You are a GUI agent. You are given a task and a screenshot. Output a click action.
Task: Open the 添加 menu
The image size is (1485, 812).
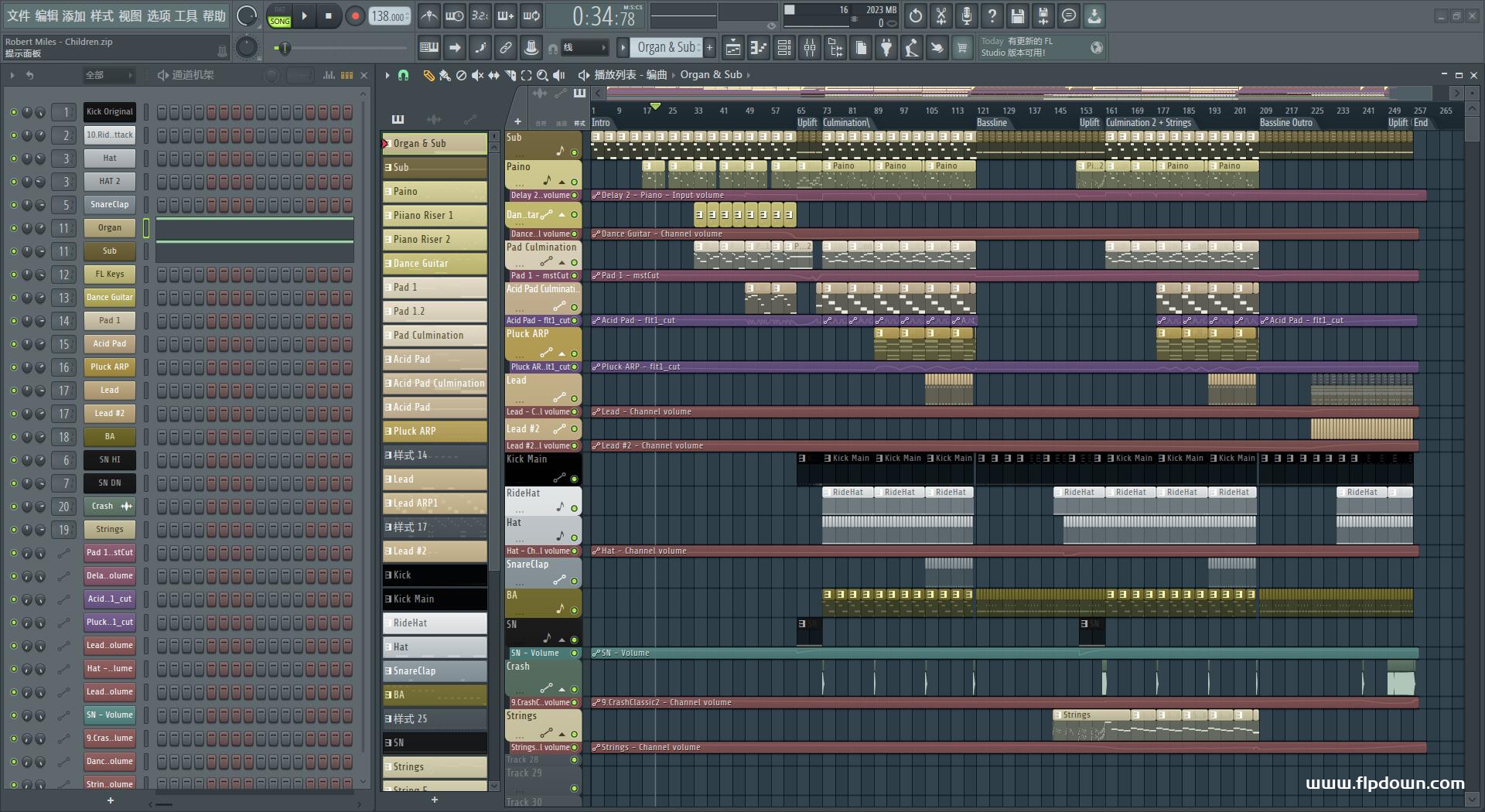[73, 15]
